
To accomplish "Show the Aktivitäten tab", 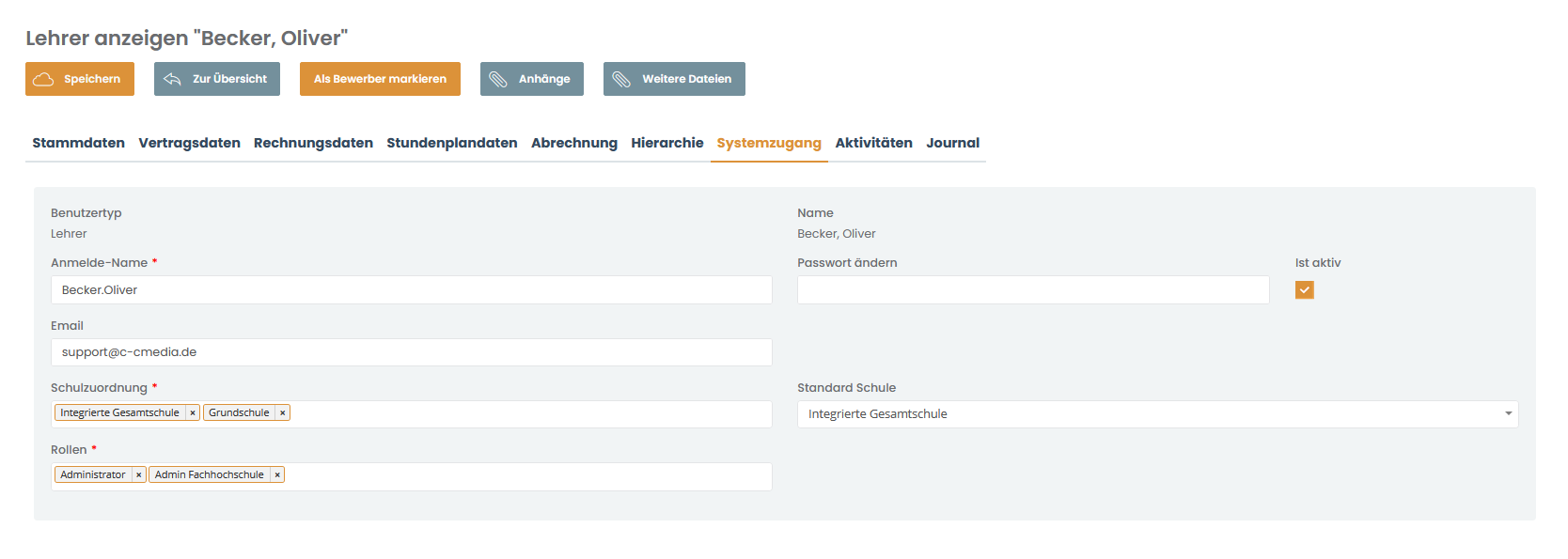I will (x=873, y=143).
